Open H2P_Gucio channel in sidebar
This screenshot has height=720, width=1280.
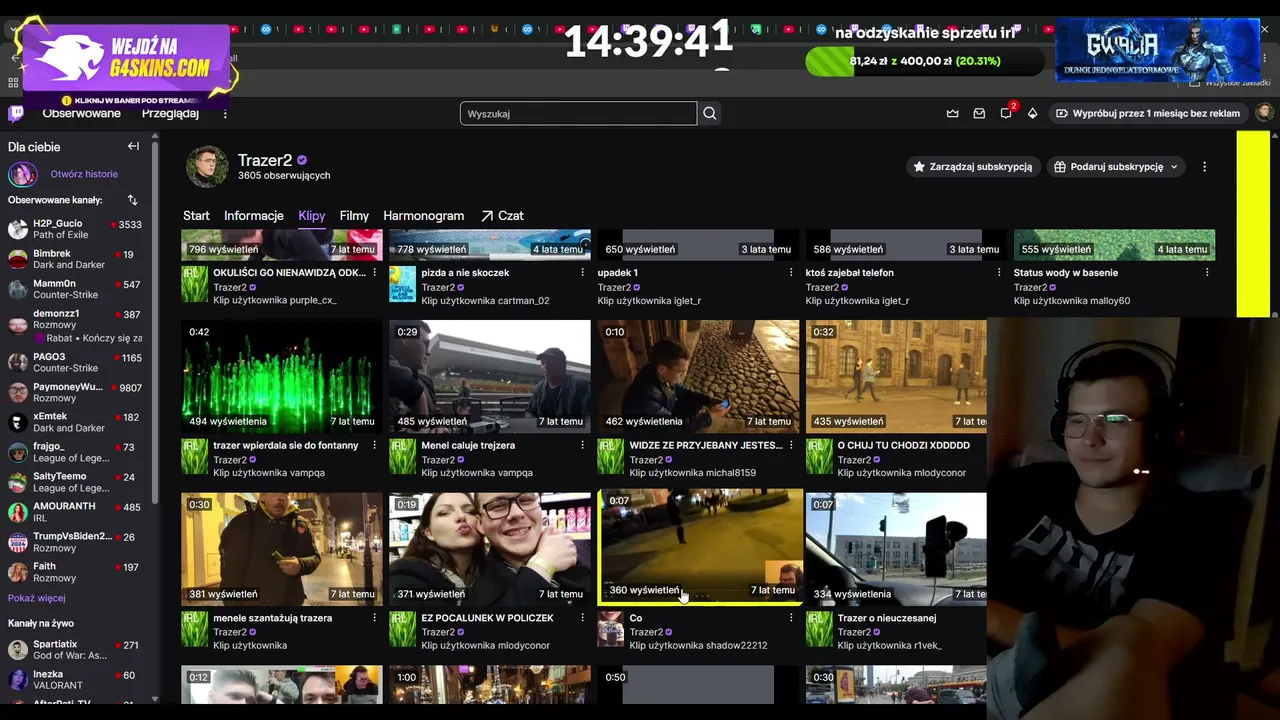pos(75,229)
